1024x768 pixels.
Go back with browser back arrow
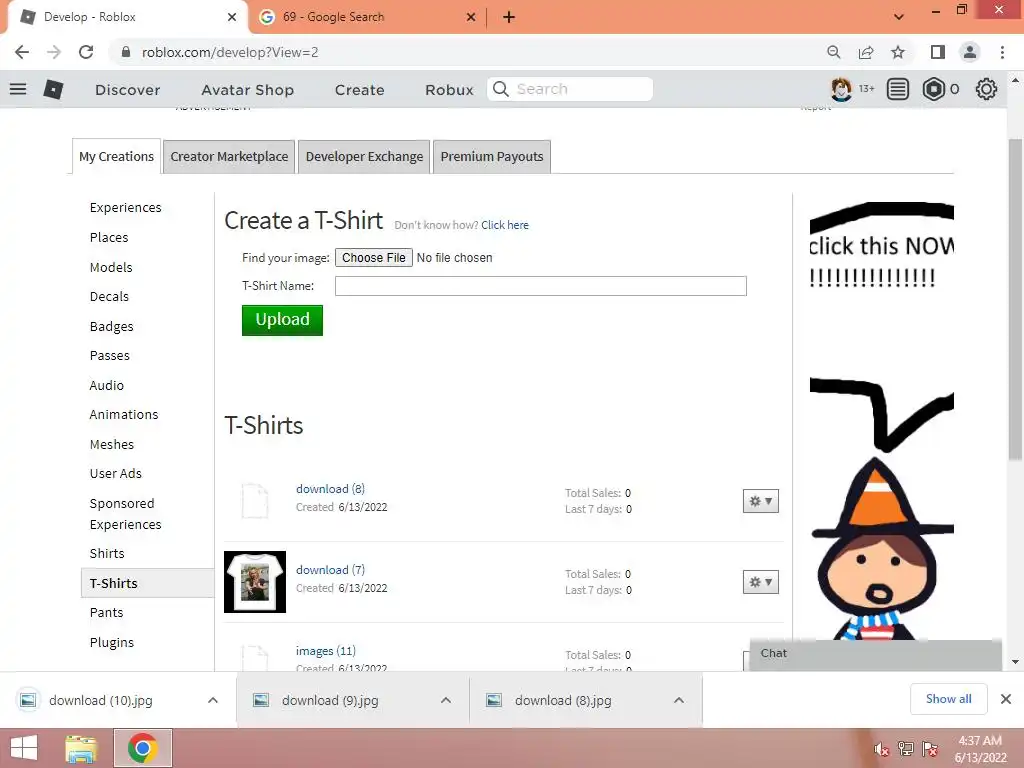pos(22,52)
